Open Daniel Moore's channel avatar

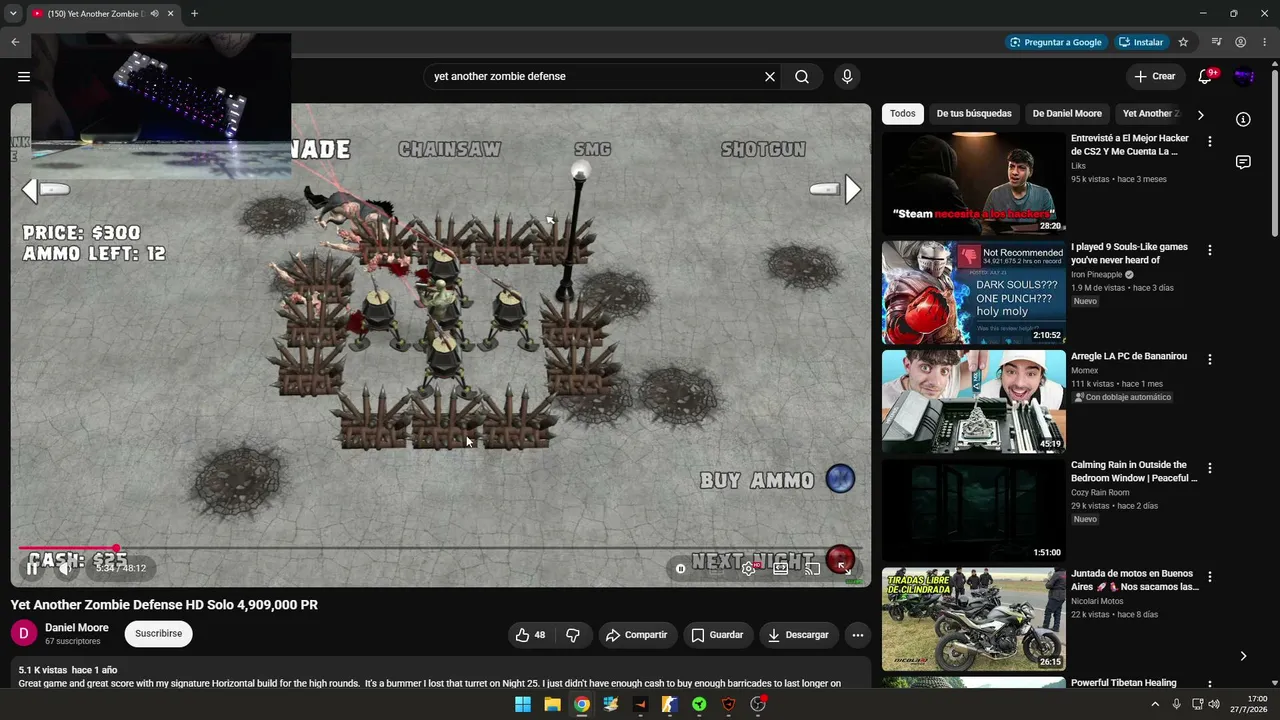pyautogui.click(x=24, y=633)
